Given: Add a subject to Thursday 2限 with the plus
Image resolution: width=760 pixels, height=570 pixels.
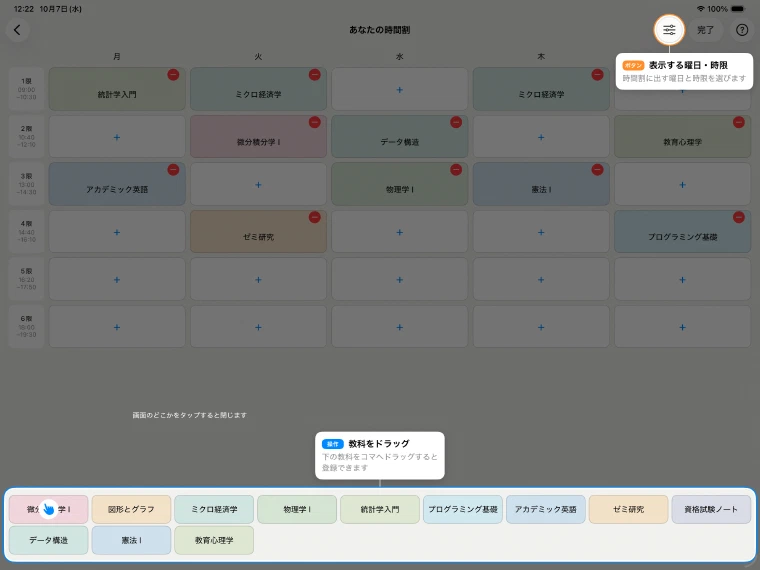Looking at the screenshot, I should [x=541, y=137].
